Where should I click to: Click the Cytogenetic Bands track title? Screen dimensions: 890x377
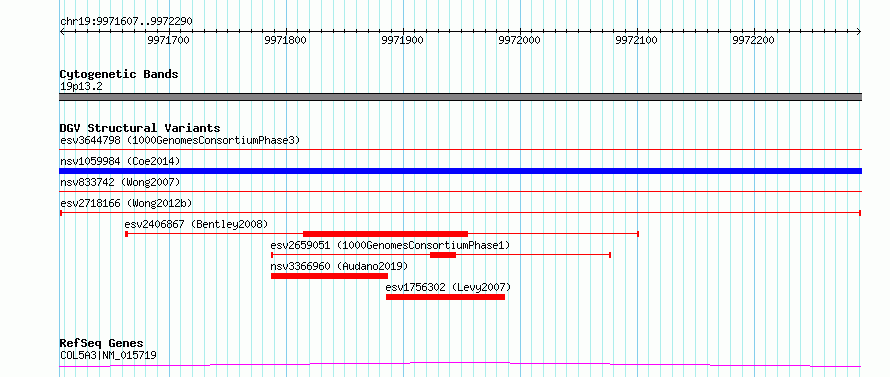119,74
